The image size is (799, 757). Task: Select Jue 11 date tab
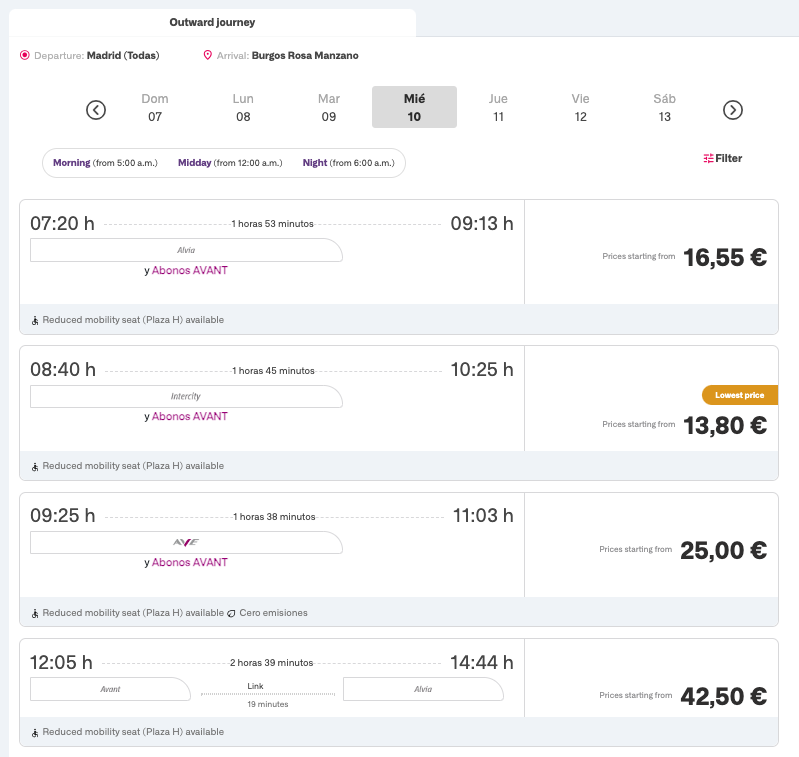(x=498, y=107)
